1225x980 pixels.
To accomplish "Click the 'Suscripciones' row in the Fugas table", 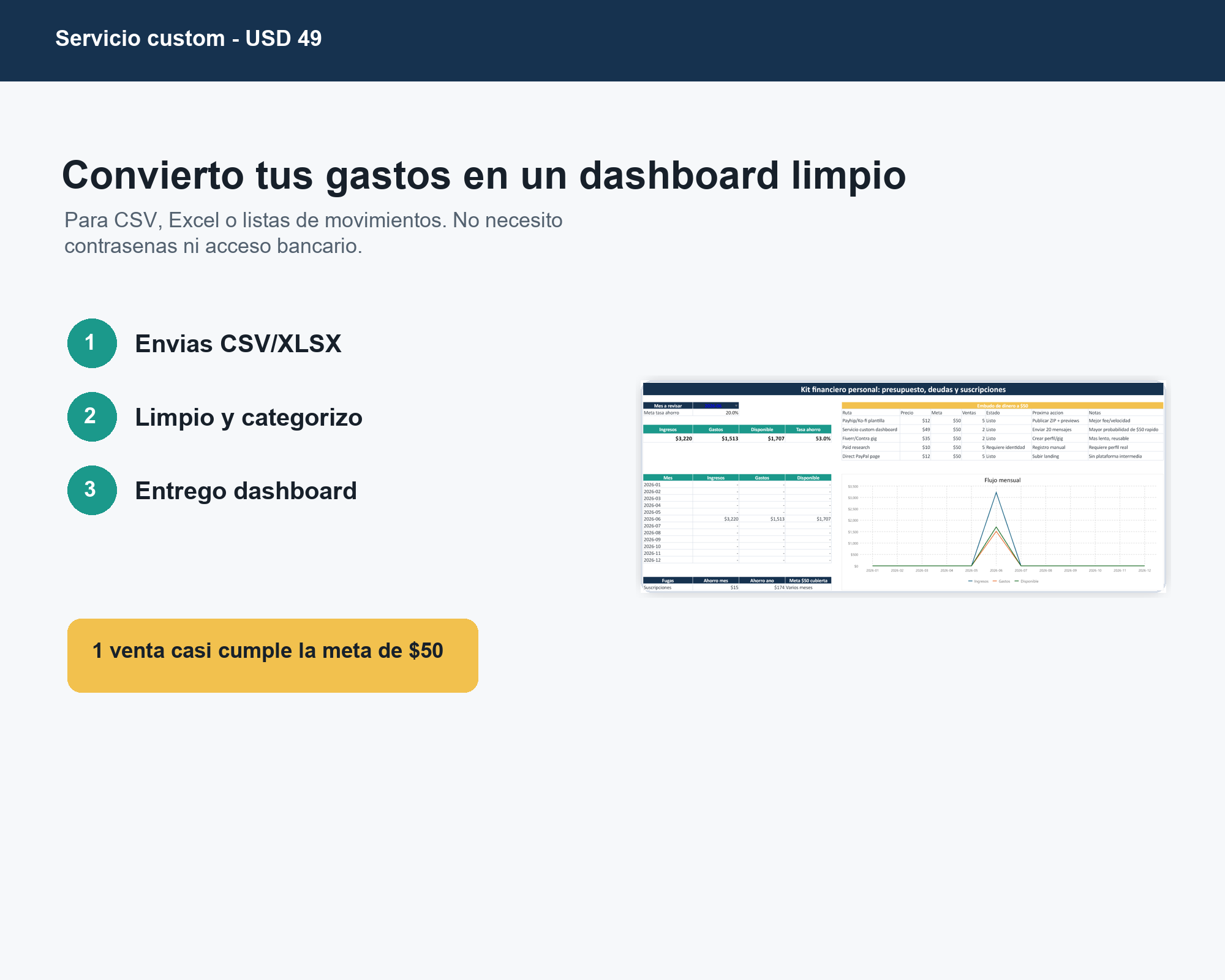I will click(737, 587).
